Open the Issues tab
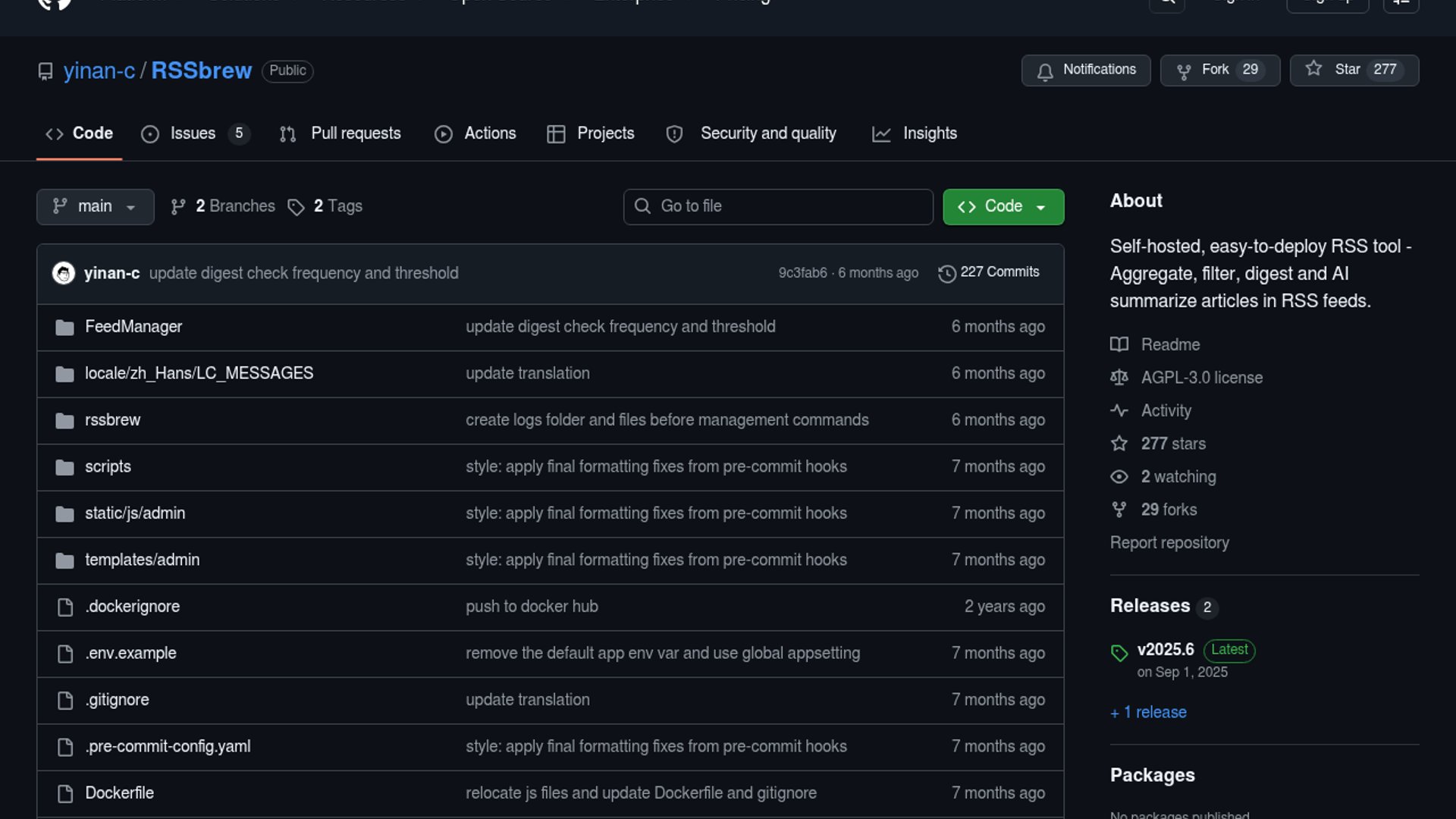 click(x=193, y=133)
